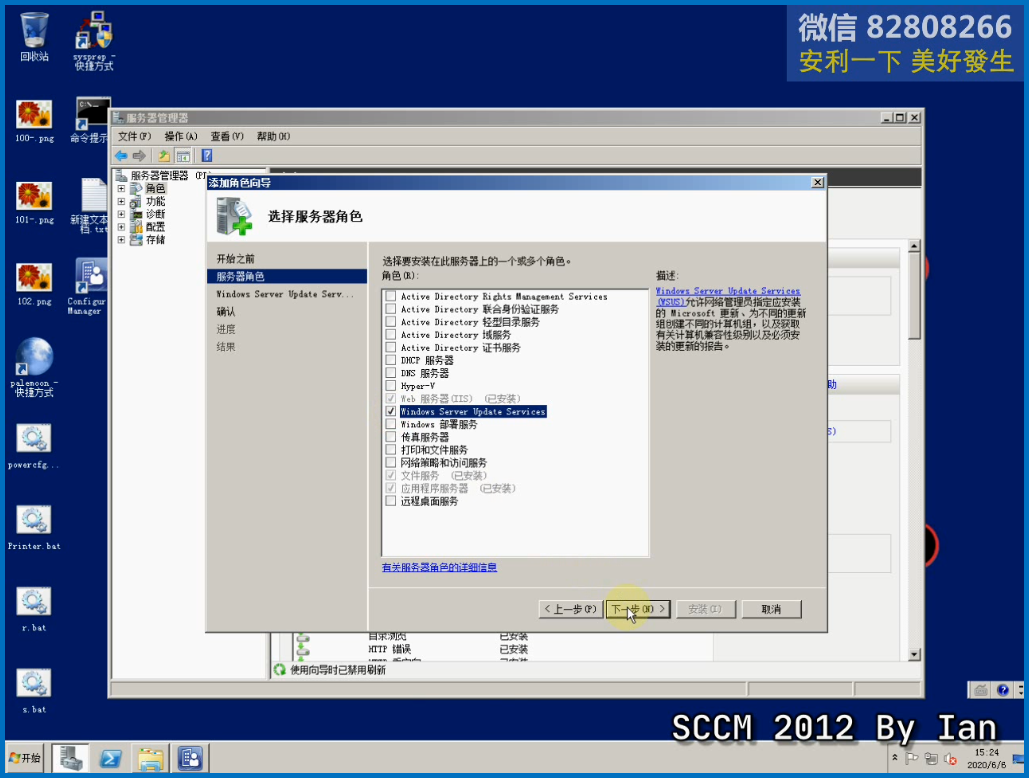Tick the Hyper-V role checkbox
The height and width of the screenshot is (778, 1029).
(x=390, y=386)
